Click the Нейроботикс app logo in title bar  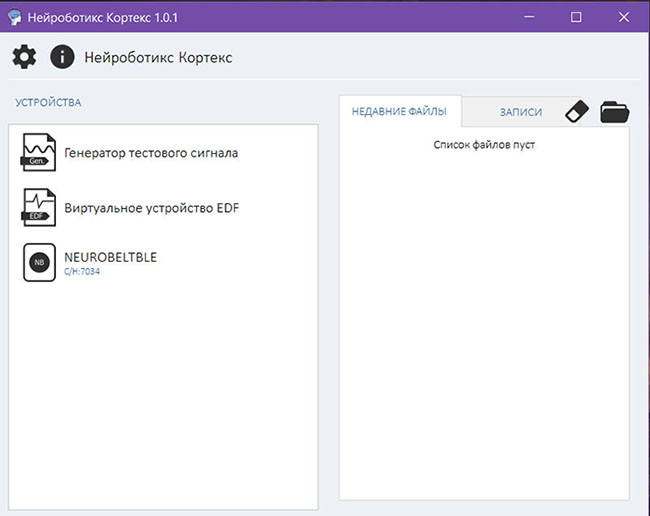coord(13,16)
